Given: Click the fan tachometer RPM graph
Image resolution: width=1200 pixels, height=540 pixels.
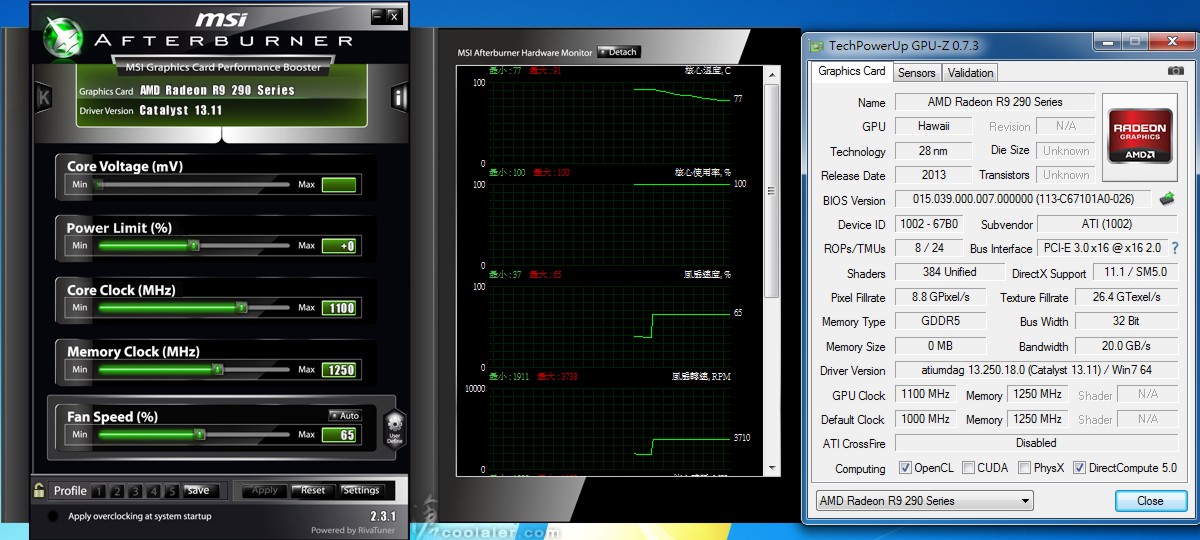Looking at the screenshot, I should pos(610,428).
